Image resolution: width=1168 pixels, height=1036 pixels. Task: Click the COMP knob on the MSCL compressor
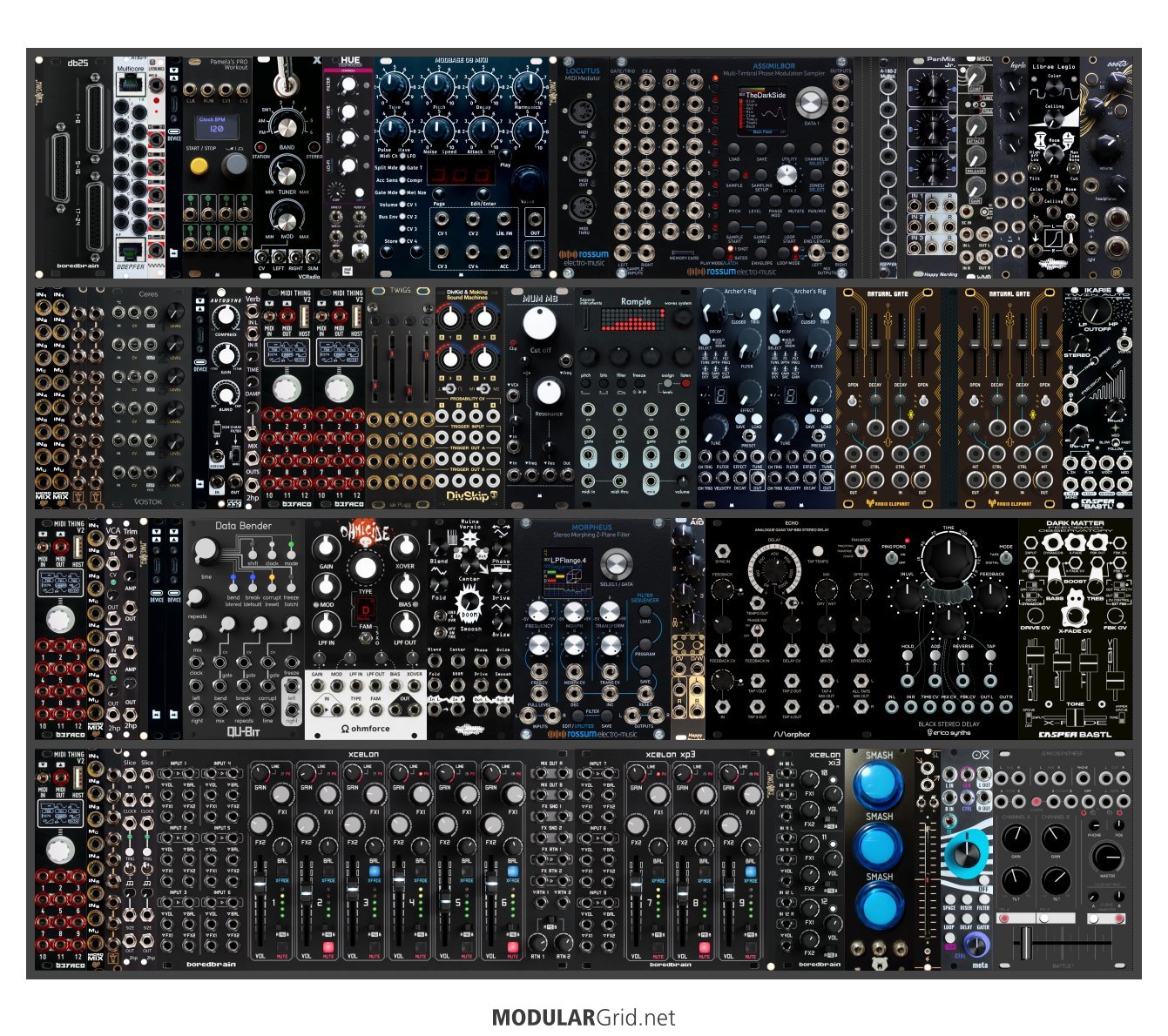pos(976,77)
